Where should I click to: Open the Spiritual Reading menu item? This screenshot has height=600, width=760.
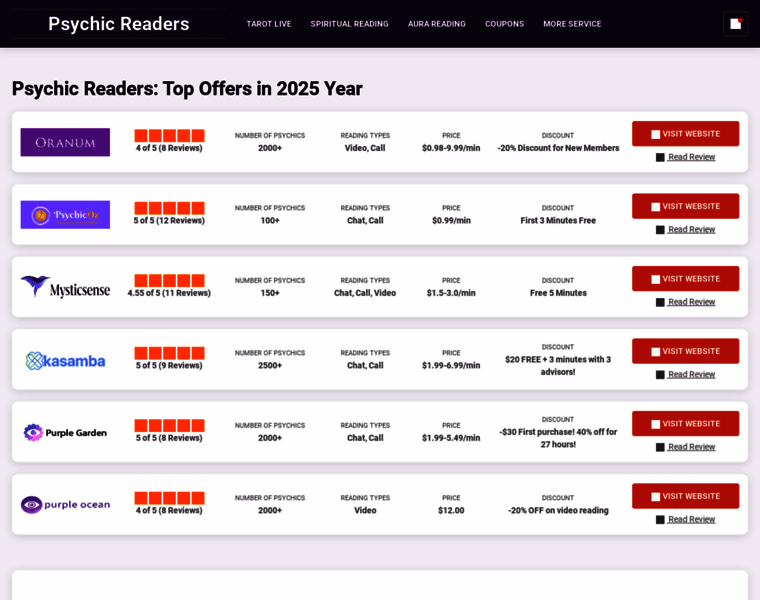[349, 24]
